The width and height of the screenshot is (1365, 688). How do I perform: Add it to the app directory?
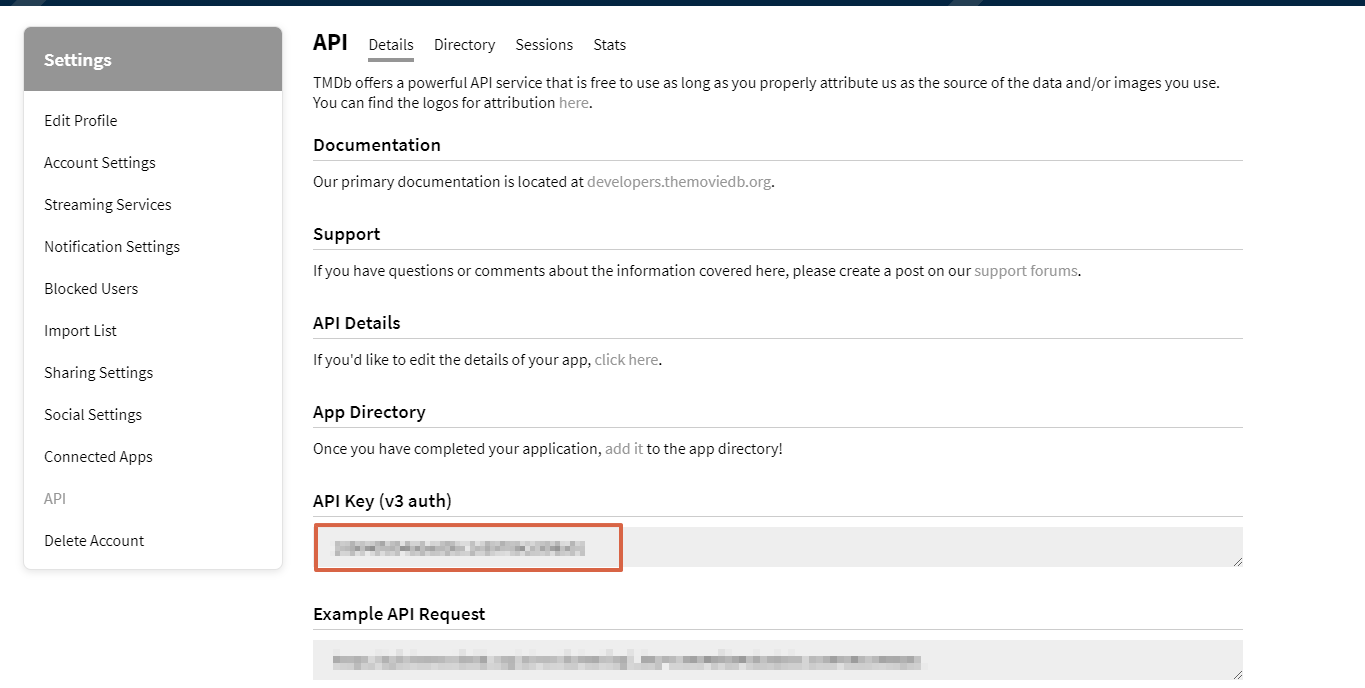coord(623,448)
